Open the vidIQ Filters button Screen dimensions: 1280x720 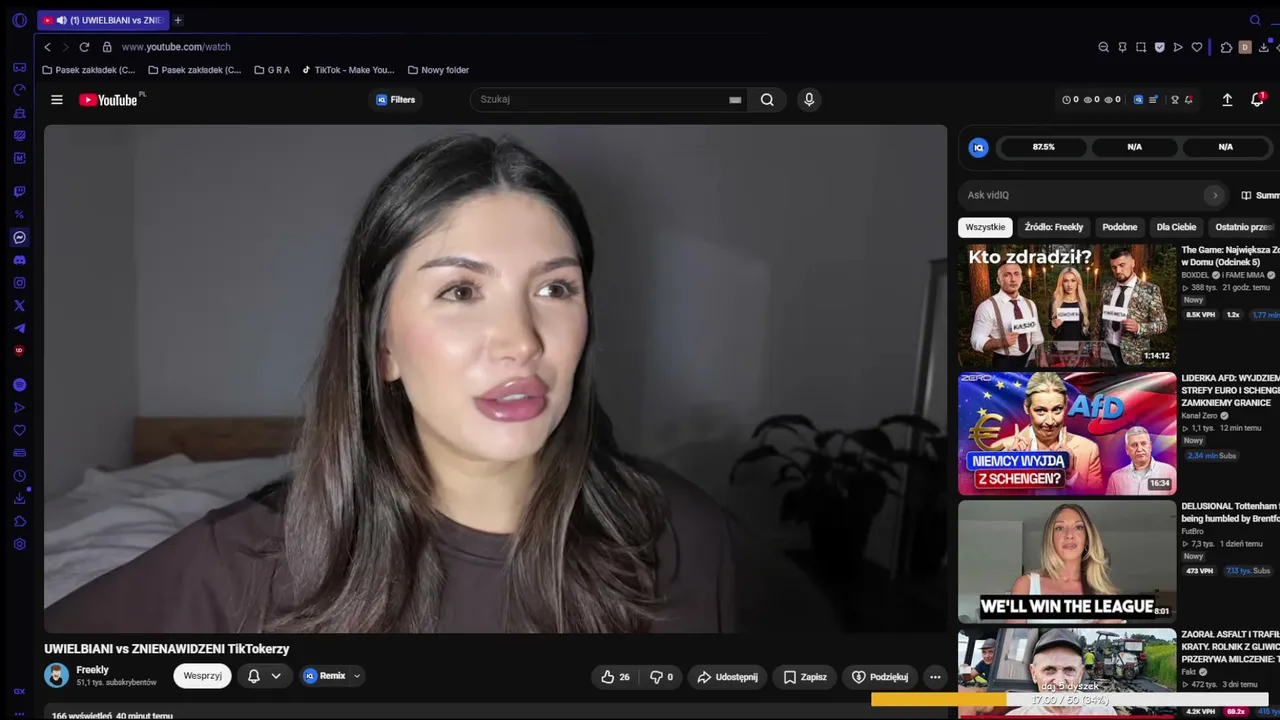tap(395, 100)
